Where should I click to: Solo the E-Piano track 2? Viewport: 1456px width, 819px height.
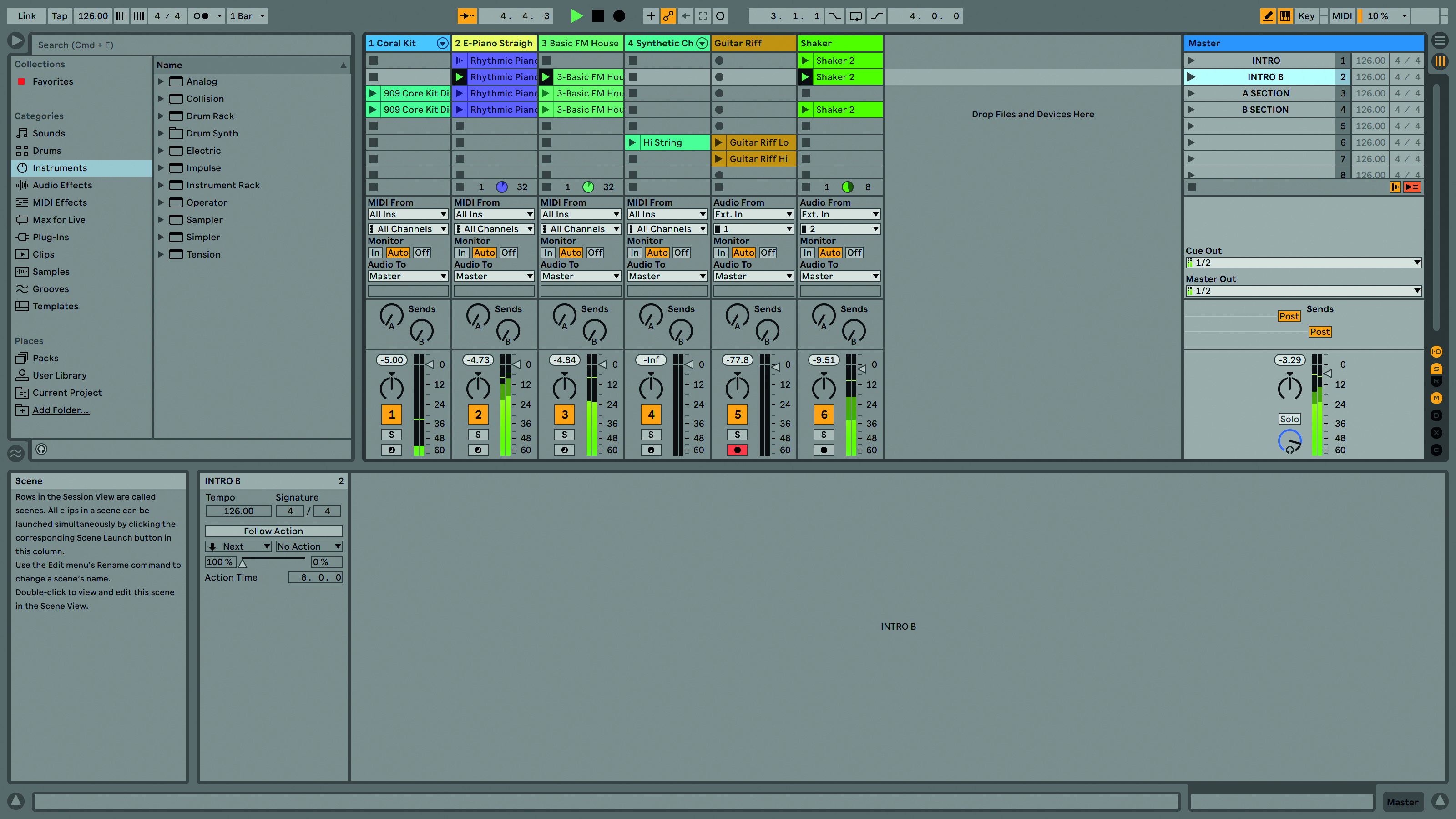tap(478, 434)
